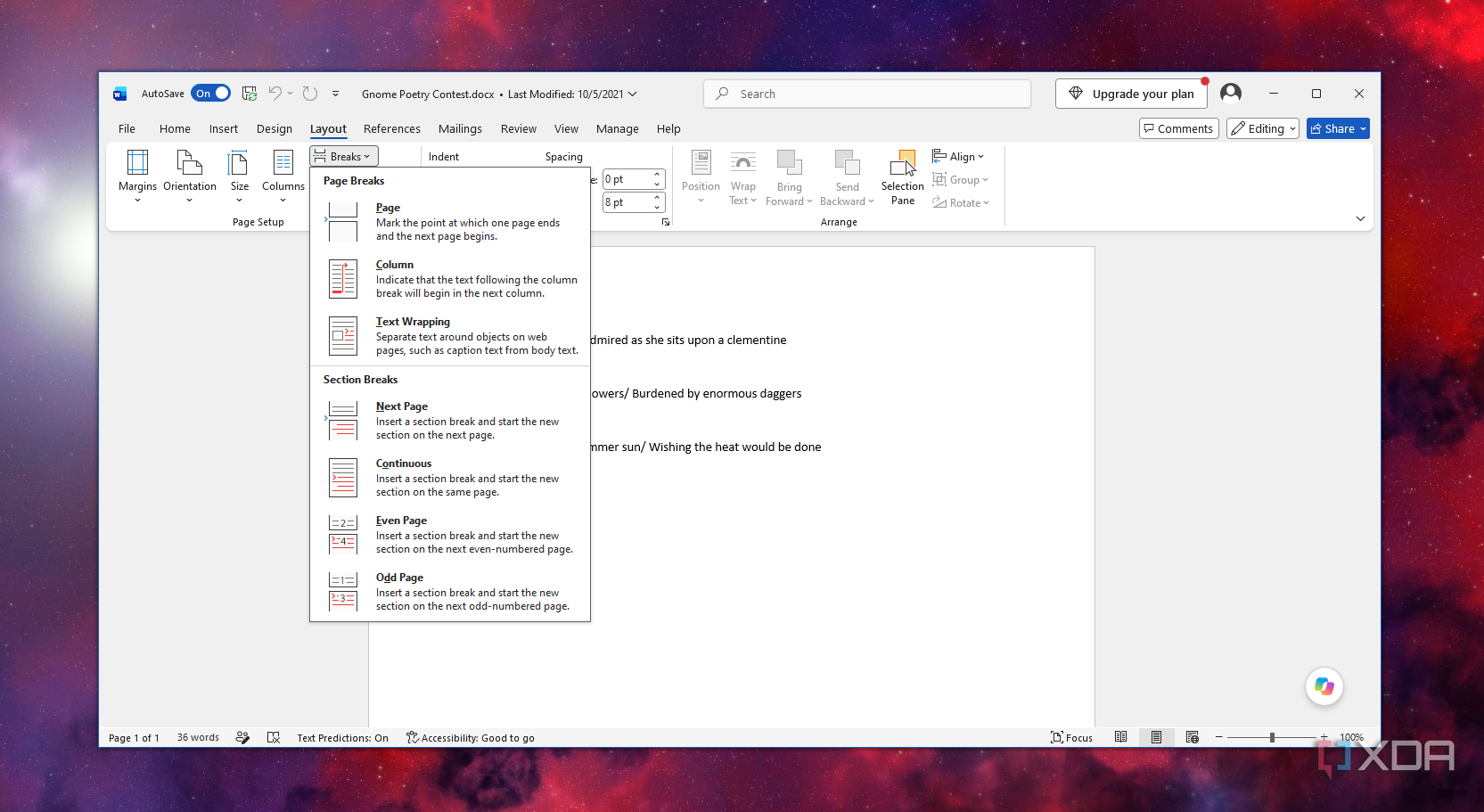Click the Position tool
The image size is (1484, 812).
701,176
